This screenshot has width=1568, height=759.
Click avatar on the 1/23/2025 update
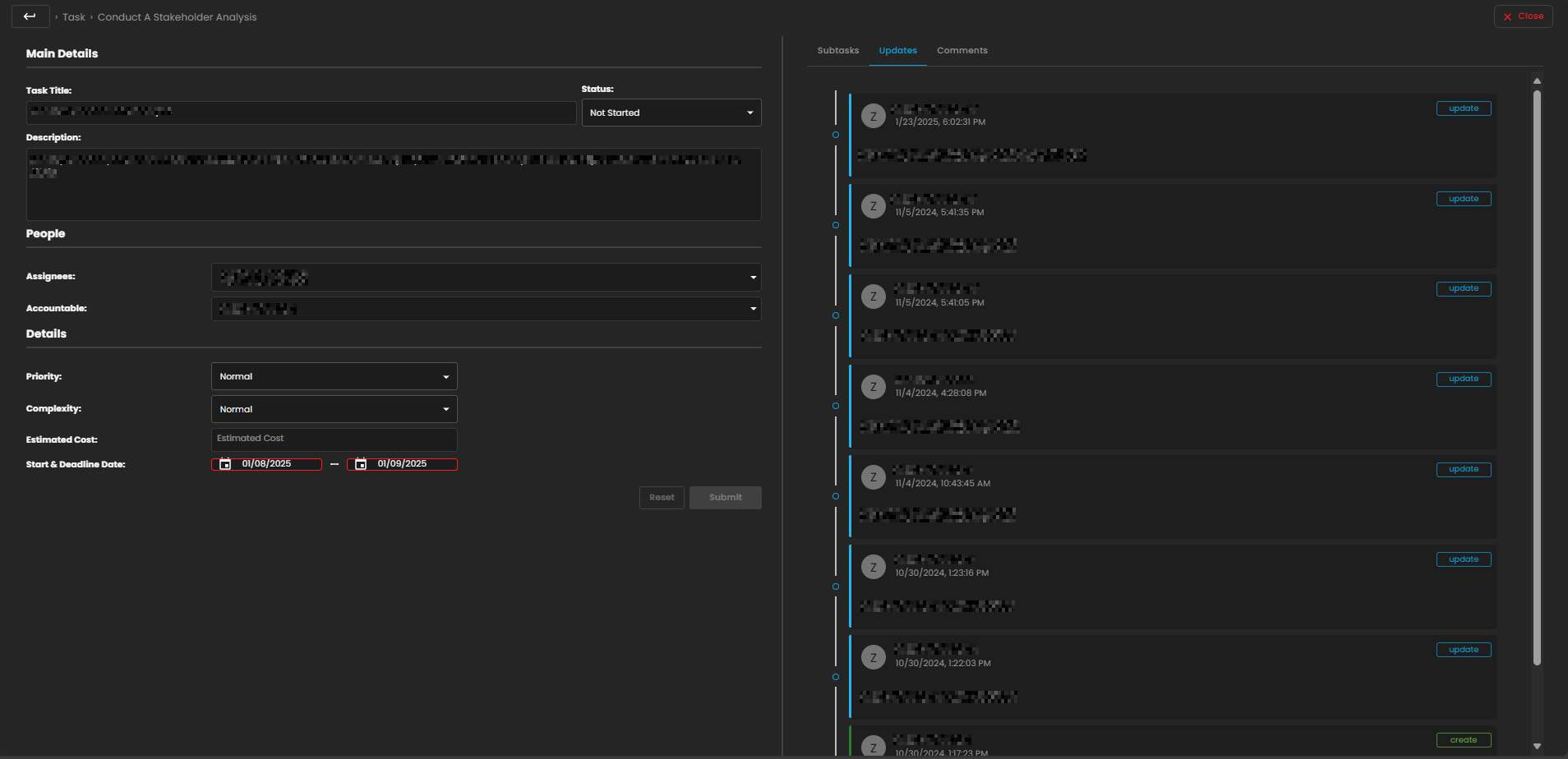873,116
